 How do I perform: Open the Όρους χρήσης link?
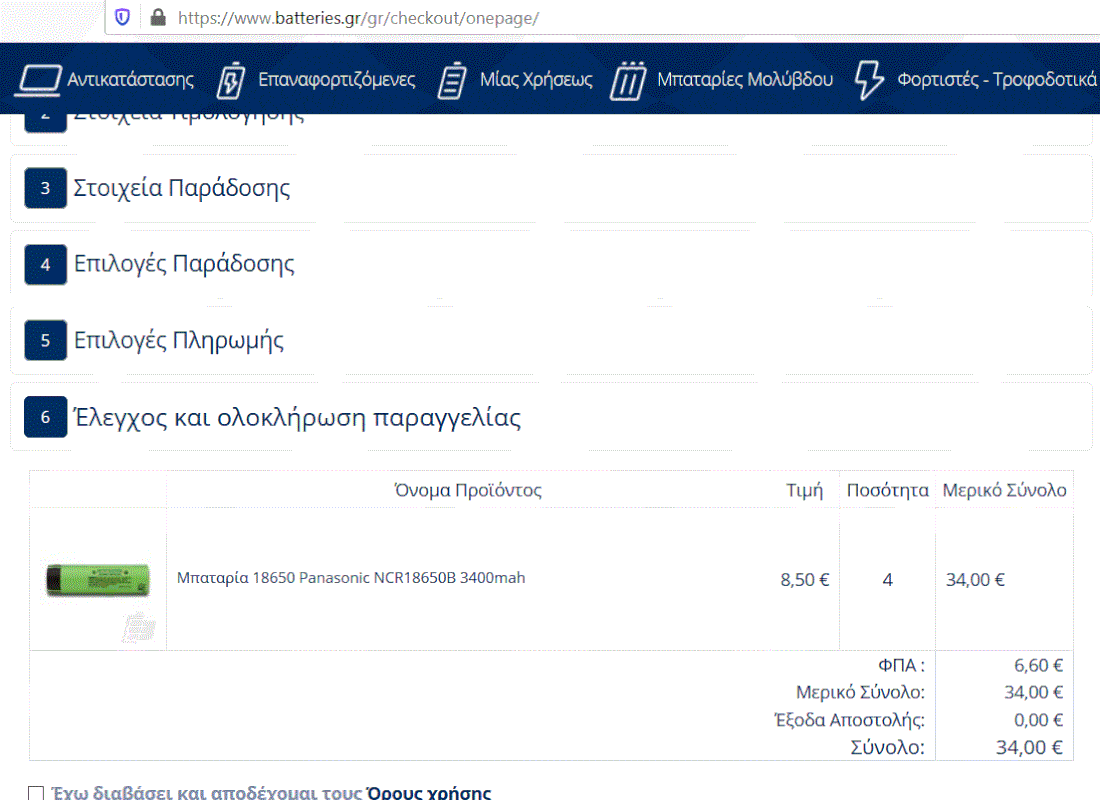429,793
